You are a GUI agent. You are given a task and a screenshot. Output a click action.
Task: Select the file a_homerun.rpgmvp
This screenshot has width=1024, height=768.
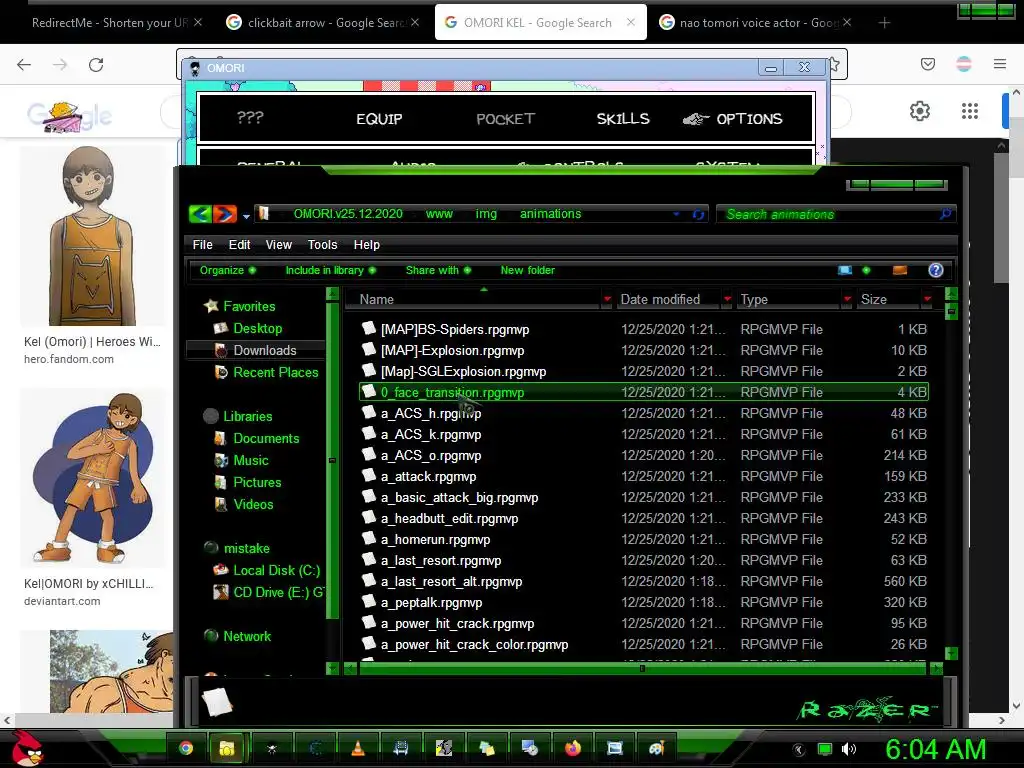436,539
